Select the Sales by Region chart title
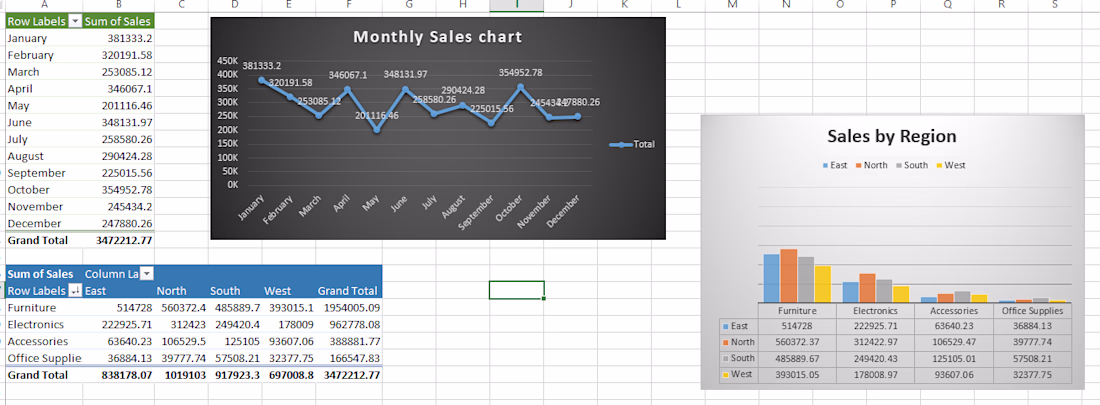Screen dimensions: 1100x405 pyautogui.click(x=892, y=136)
